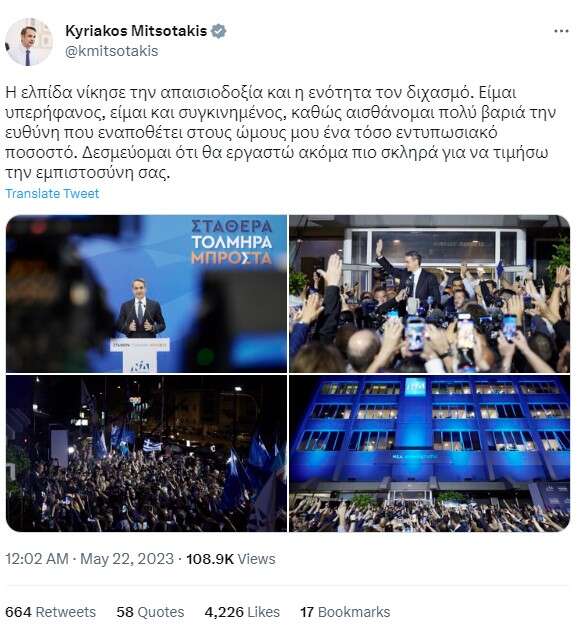Open the podium speech photo
The height and width of the screenshot is (635, 586).
click(x=146, y=294)
